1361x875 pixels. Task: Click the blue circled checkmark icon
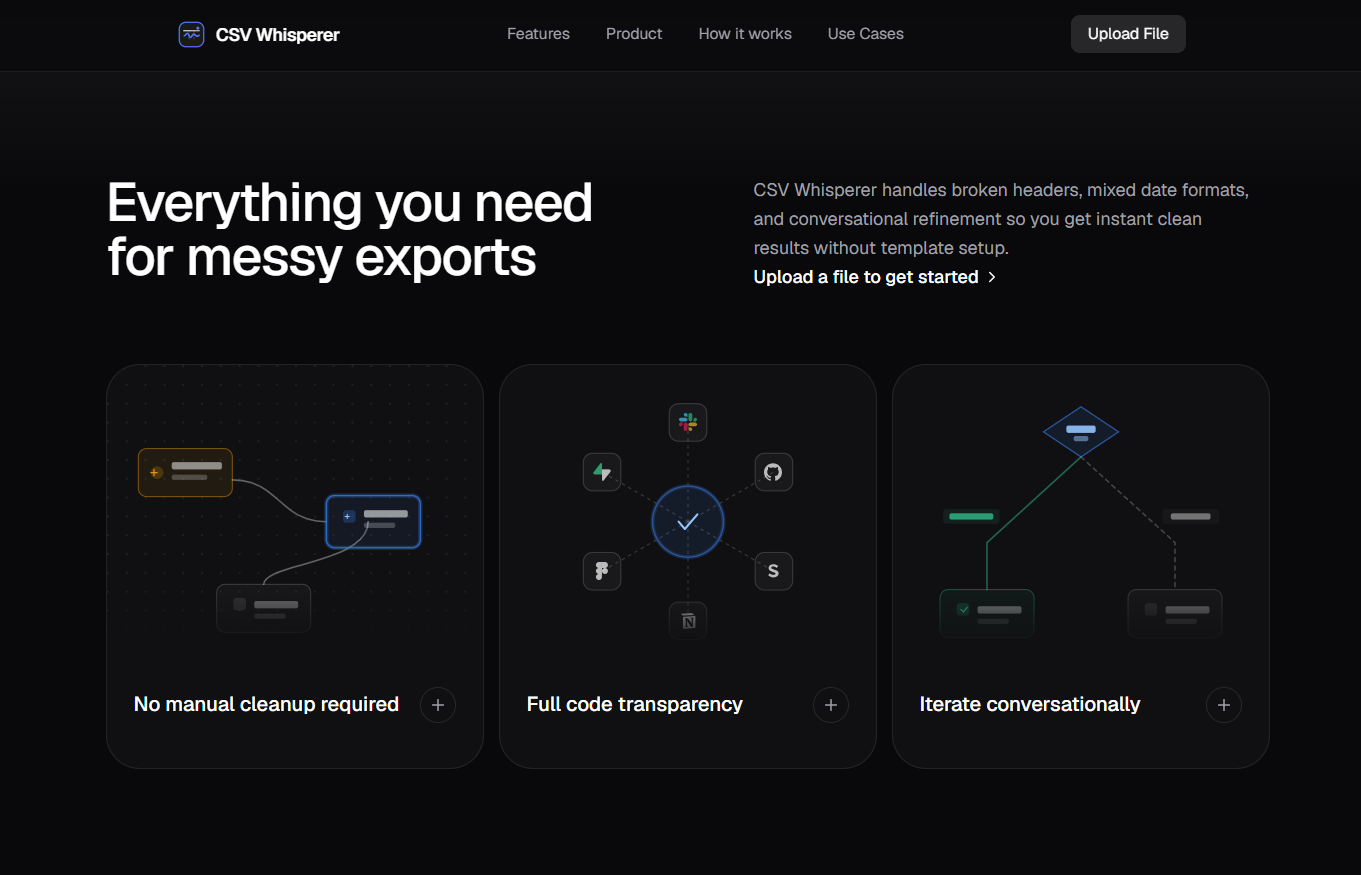(688, 522)
